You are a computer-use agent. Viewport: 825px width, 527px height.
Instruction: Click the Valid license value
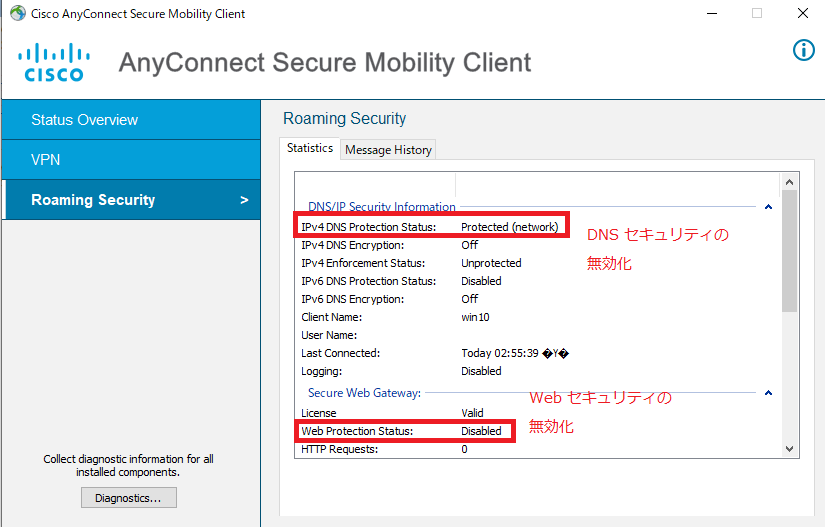[472, 413]
